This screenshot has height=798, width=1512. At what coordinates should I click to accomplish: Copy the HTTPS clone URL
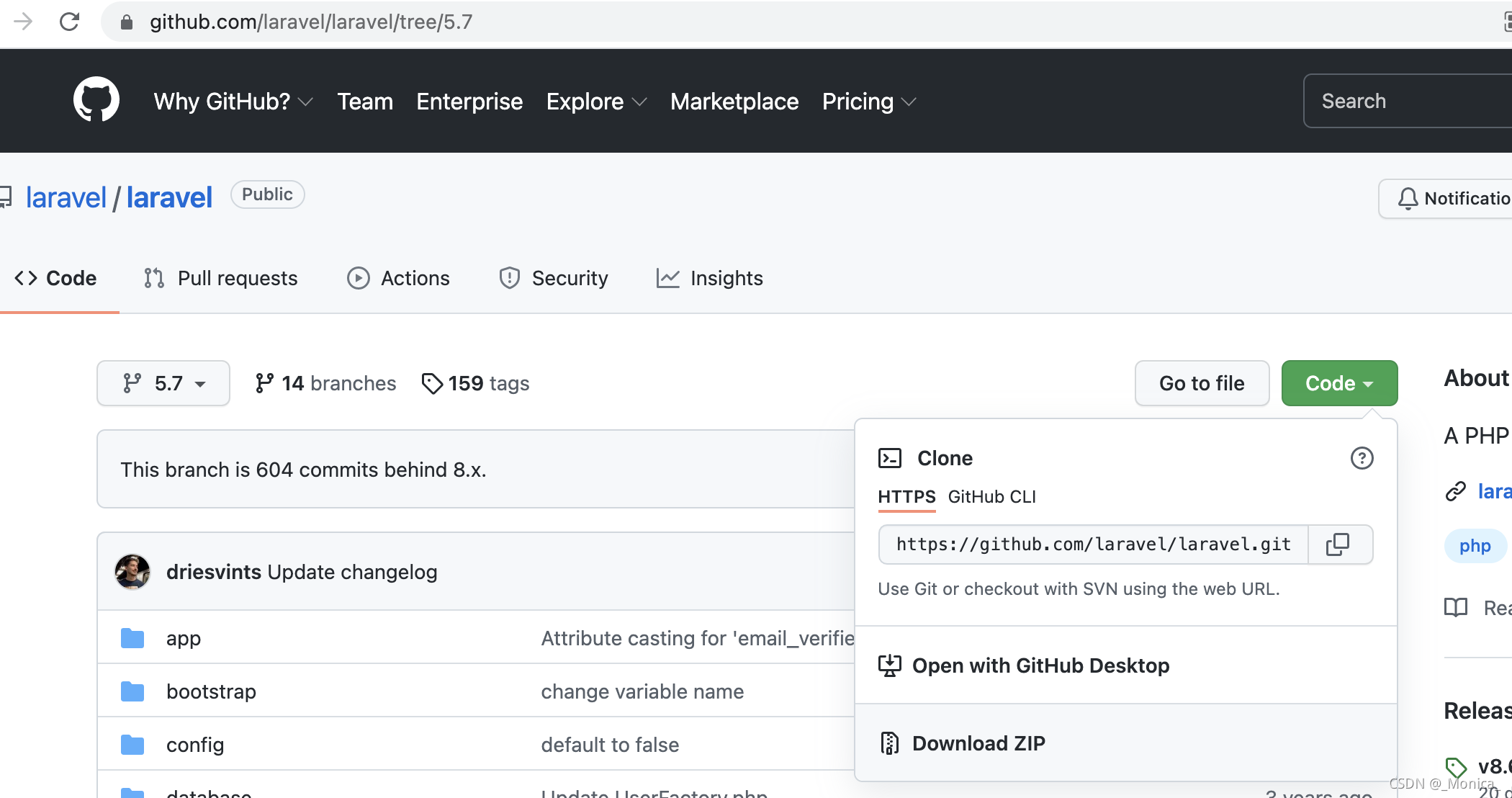coord(1338,544)
